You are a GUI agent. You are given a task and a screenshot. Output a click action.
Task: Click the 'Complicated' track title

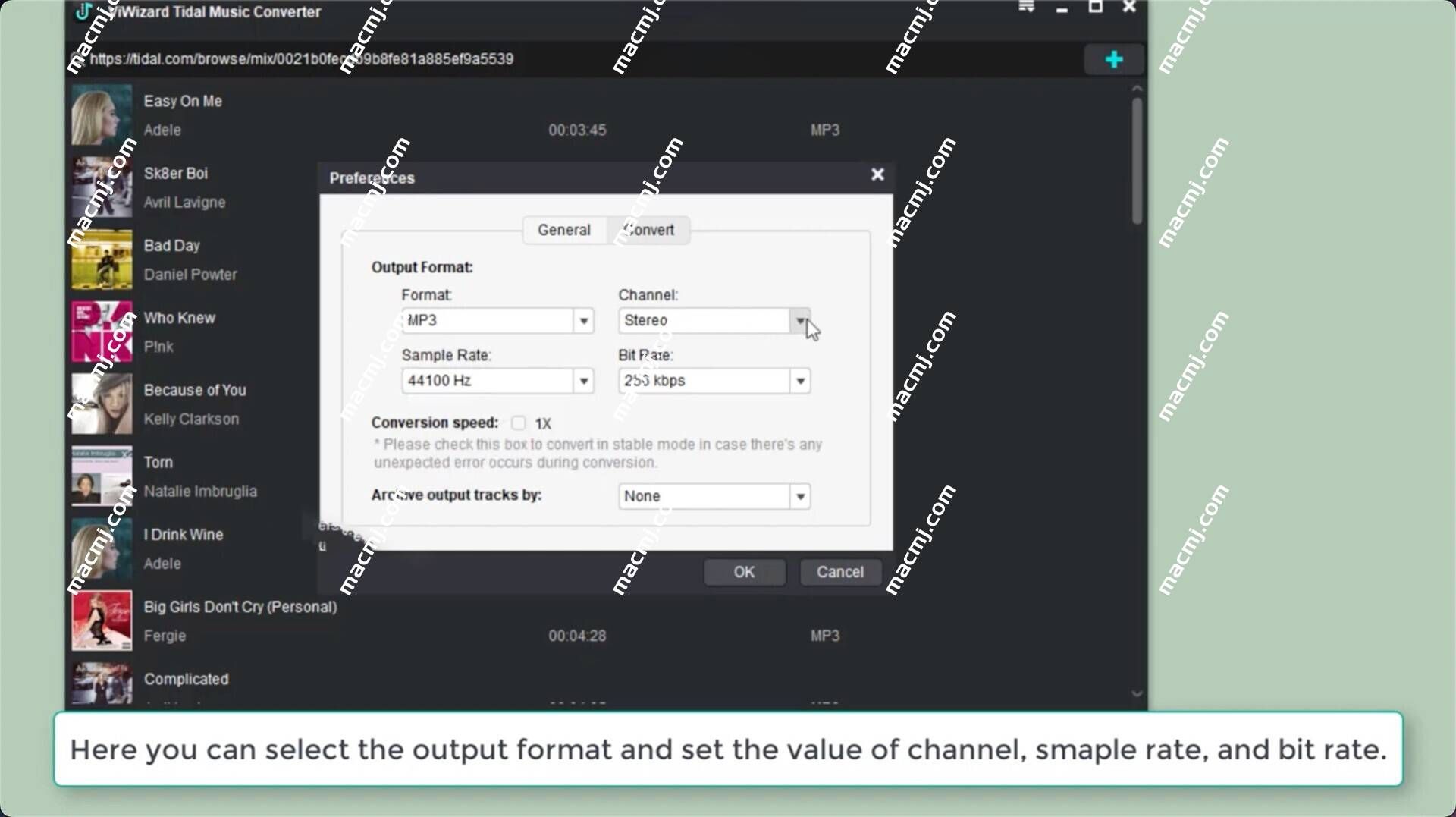[186, 680]
